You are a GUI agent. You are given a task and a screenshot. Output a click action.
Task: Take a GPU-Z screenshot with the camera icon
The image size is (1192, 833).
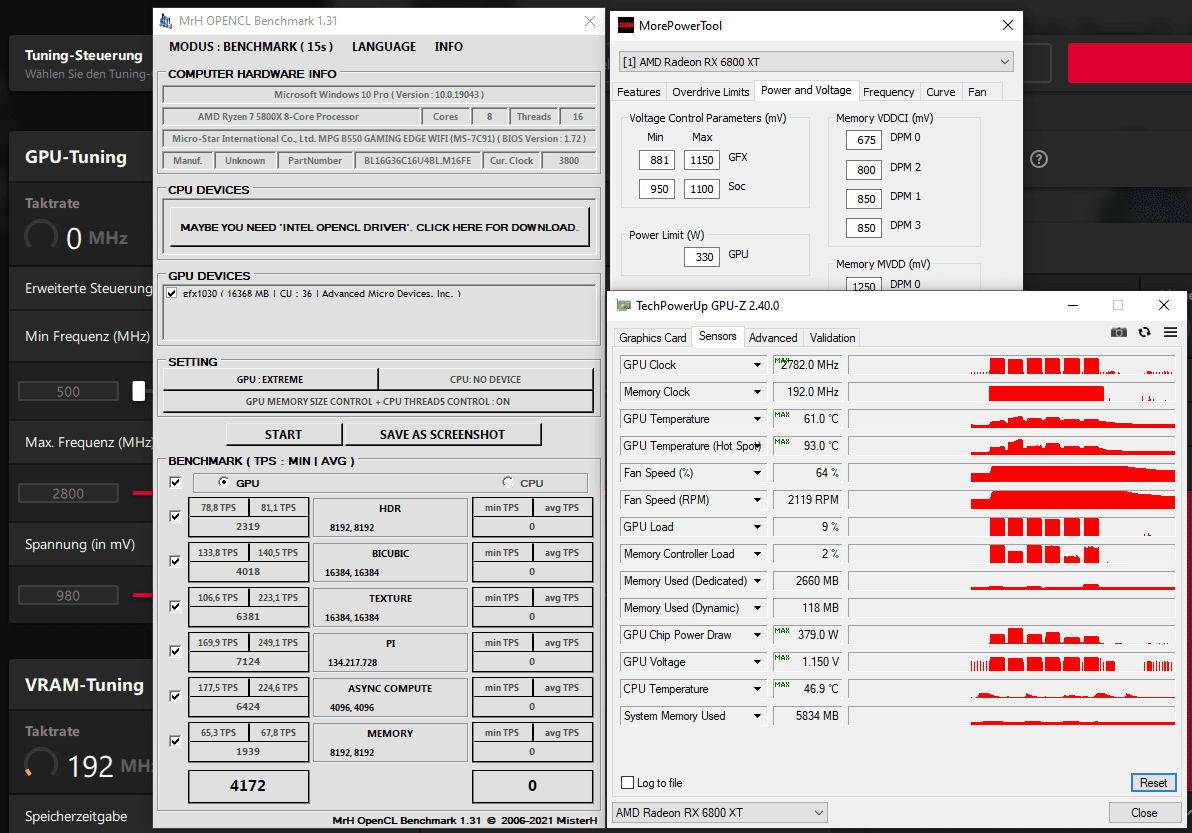tap(1118, 332)
